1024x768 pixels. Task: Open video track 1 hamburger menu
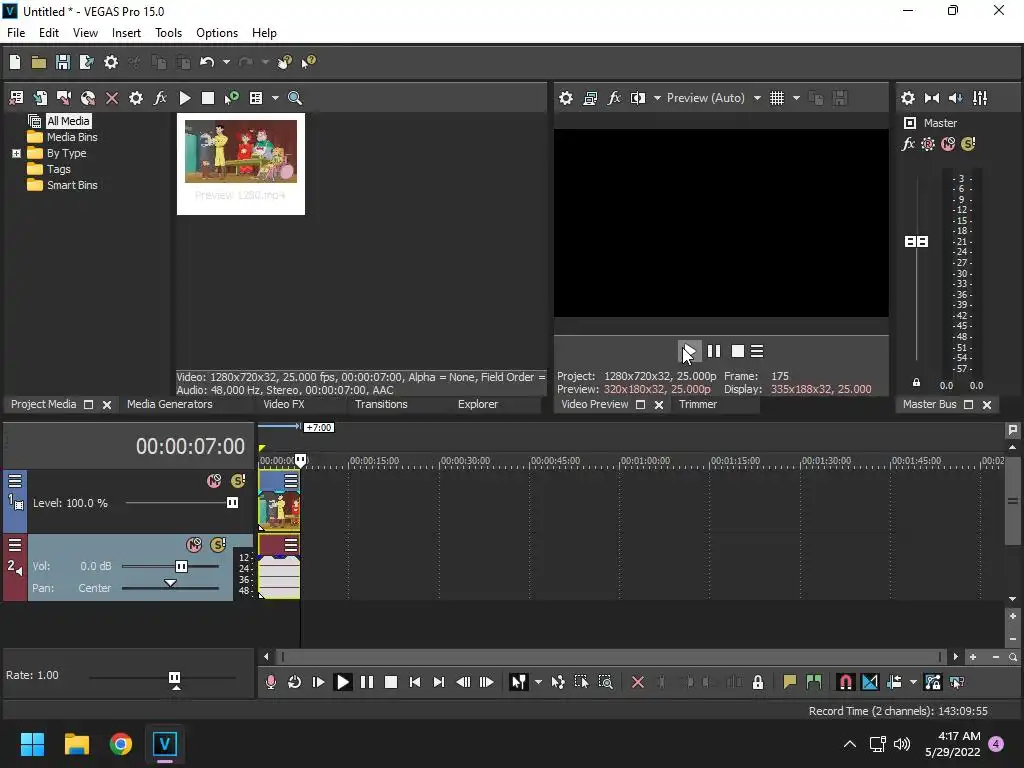tap(15, 481)
